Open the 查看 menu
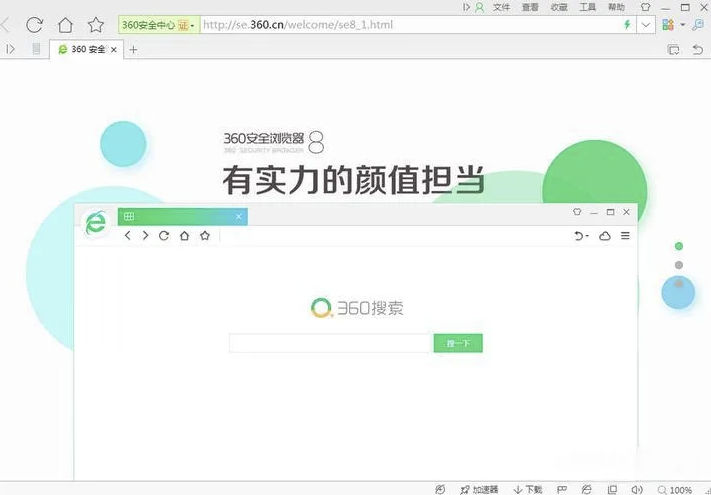Screen dimensions: 711x495 tap(530, 7)
